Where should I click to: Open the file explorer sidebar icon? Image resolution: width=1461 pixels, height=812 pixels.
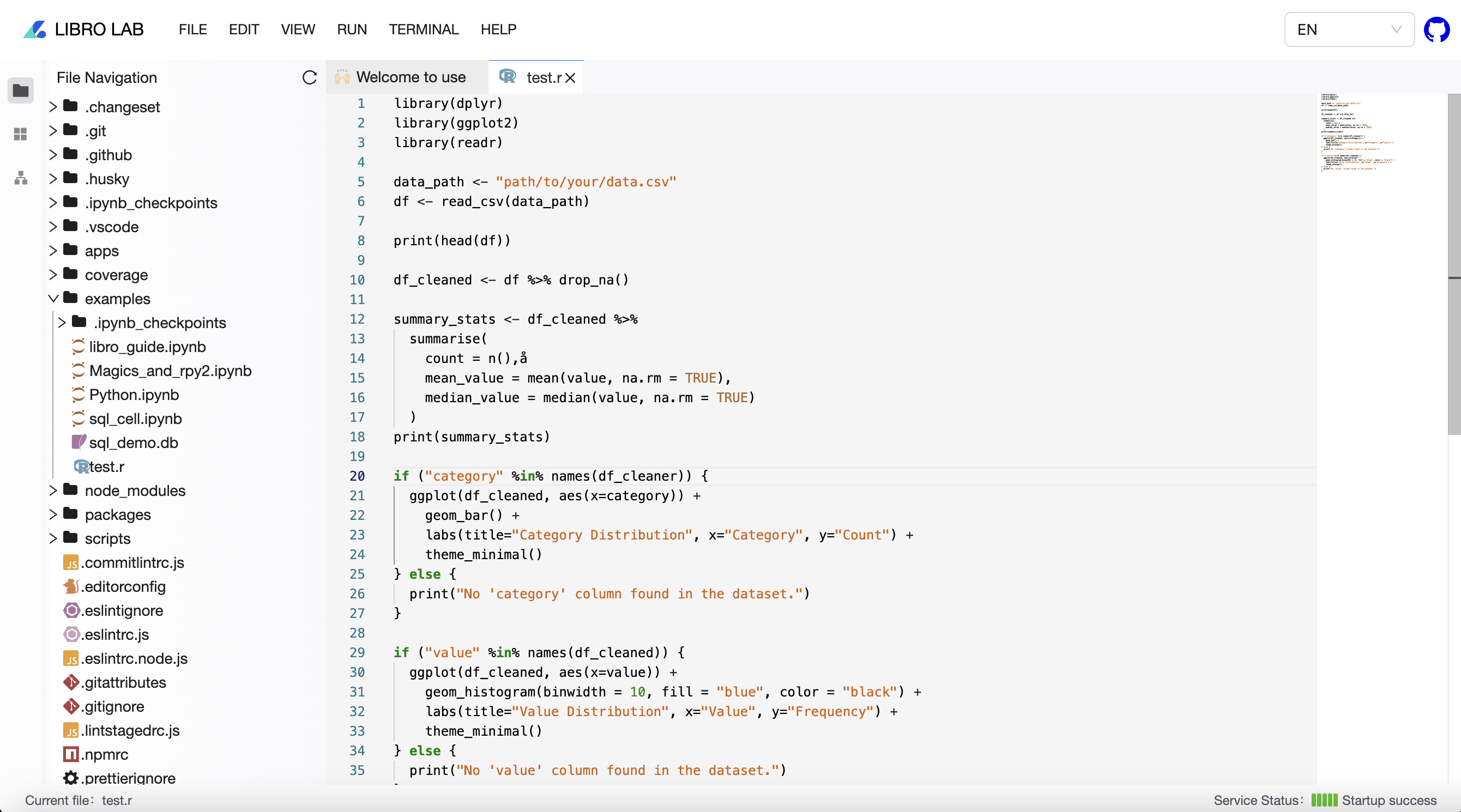tap(21, 90)
